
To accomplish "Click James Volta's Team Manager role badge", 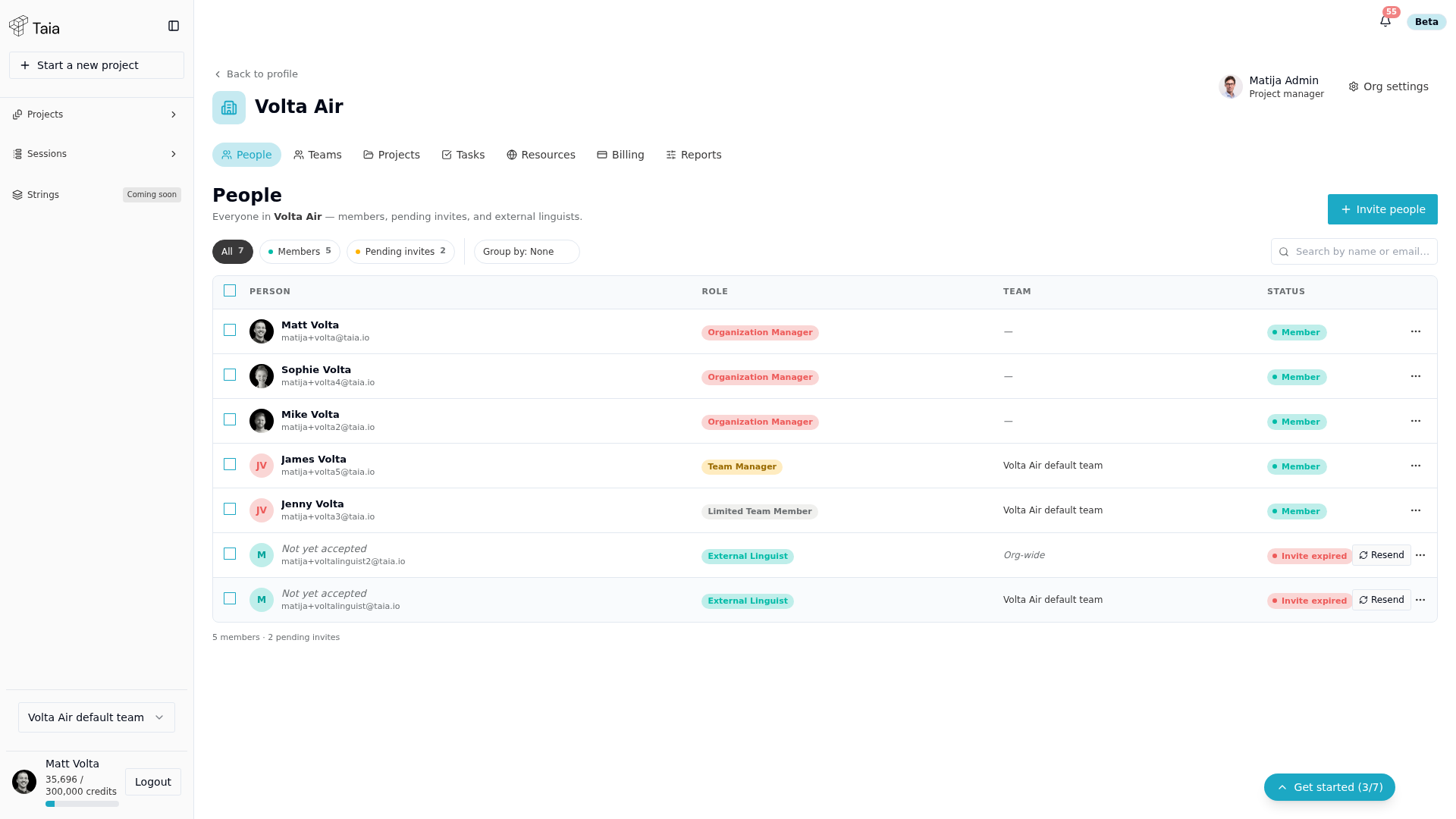I will [742, 467].
